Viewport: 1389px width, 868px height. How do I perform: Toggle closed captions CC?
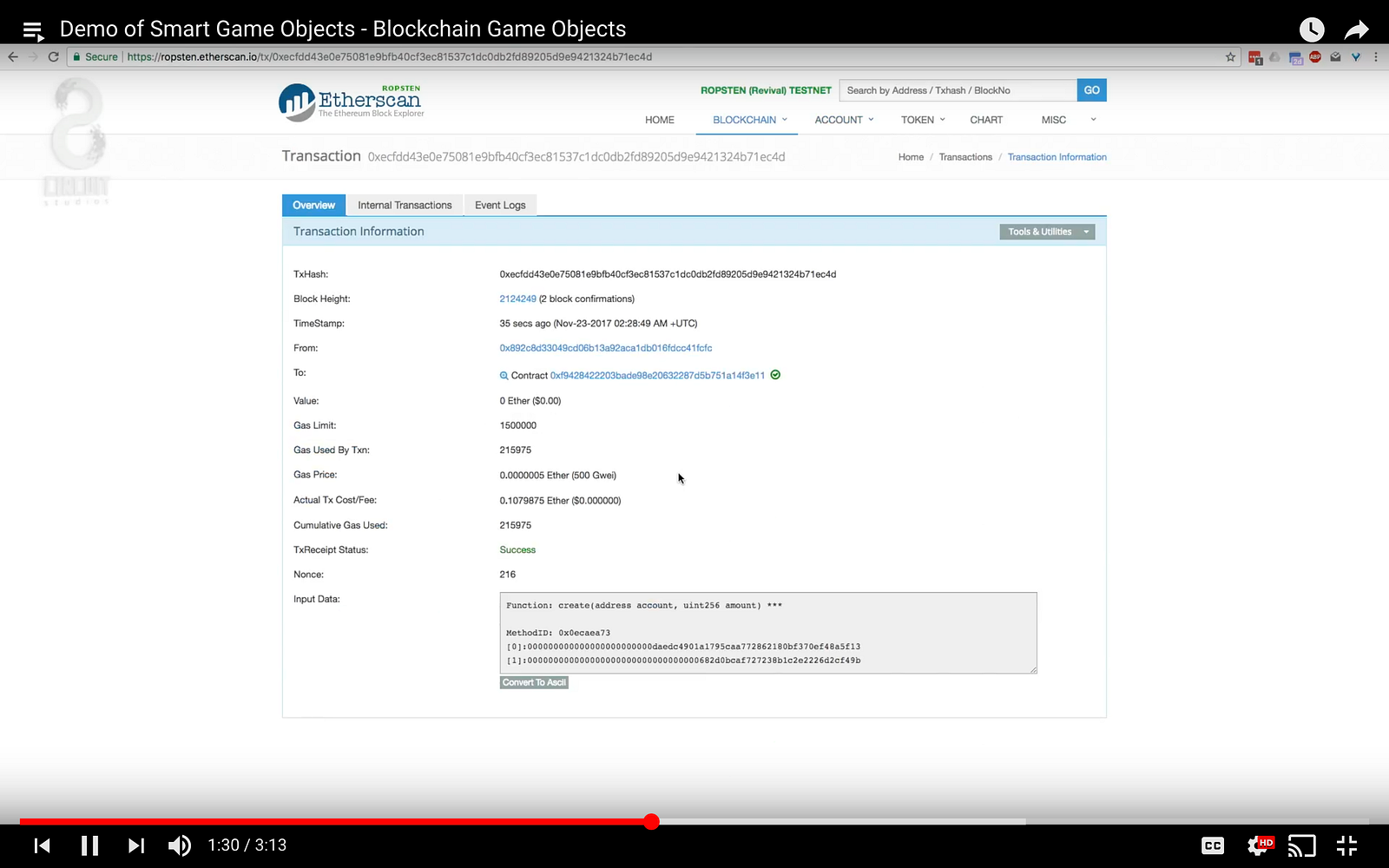[1213, 845]
